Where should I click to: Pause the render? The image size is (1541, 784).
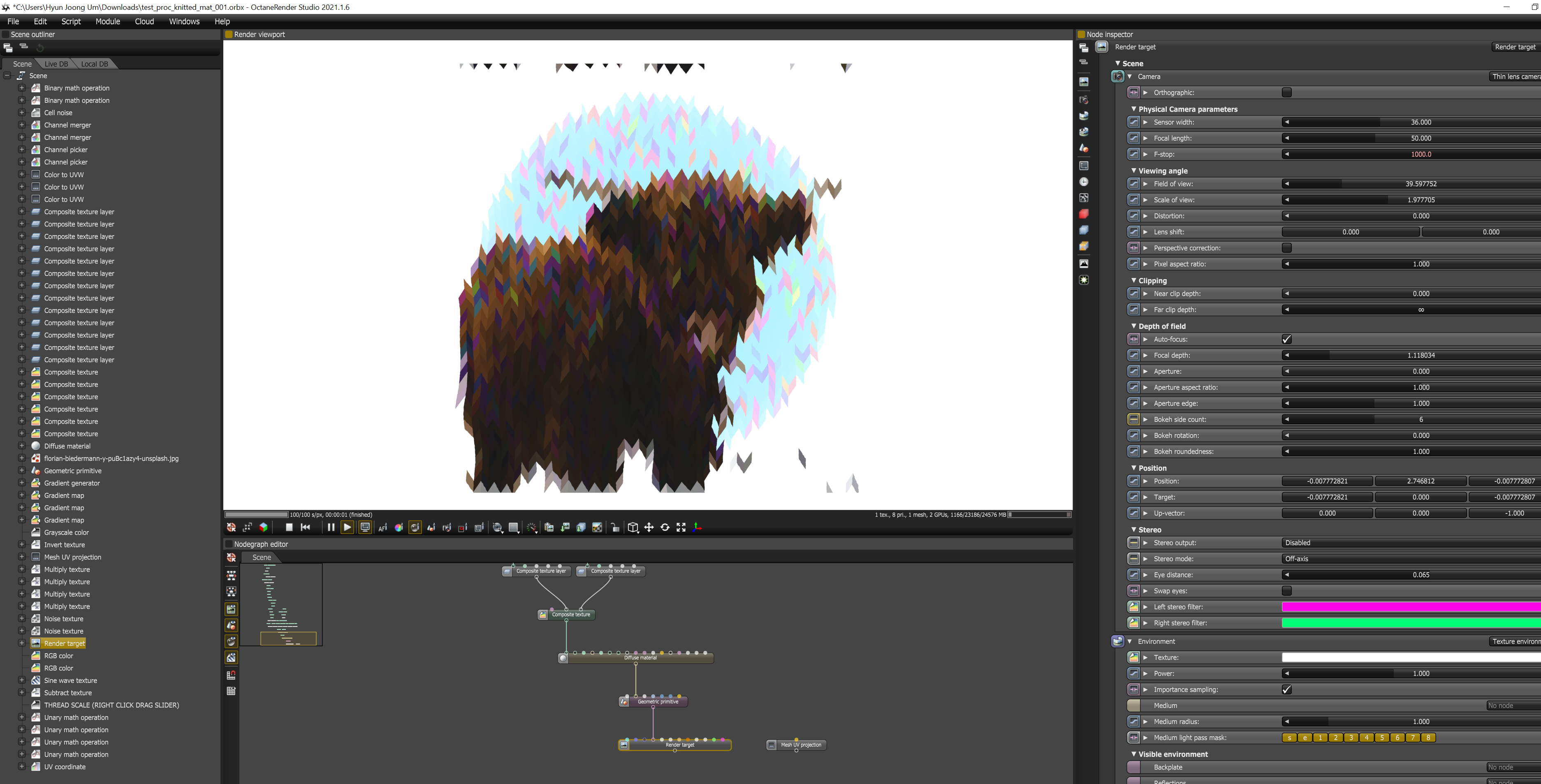pos(330,527)
